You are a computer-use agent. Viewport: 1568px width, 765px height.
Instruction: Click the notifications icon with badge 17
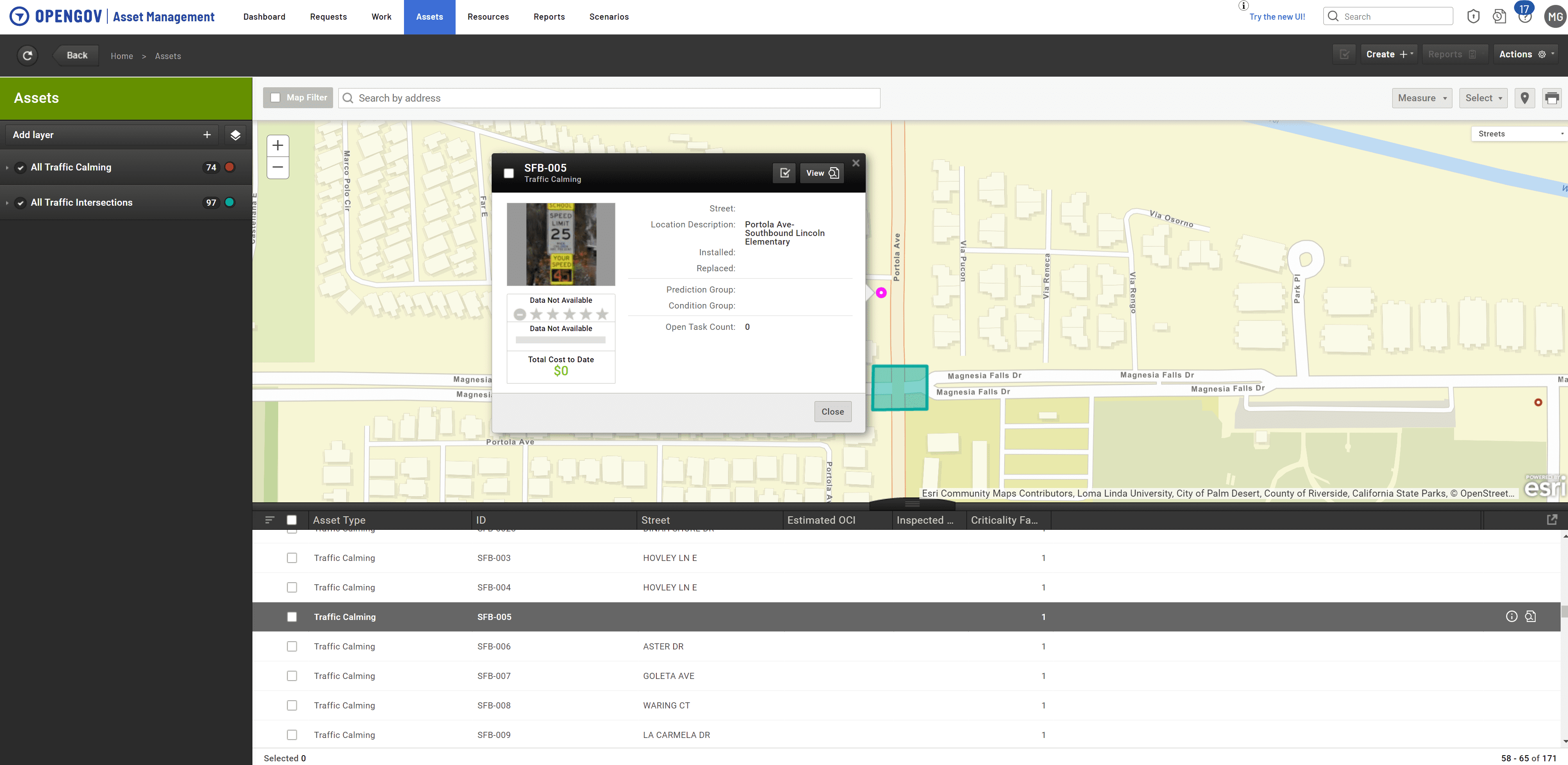point(1525,16)
